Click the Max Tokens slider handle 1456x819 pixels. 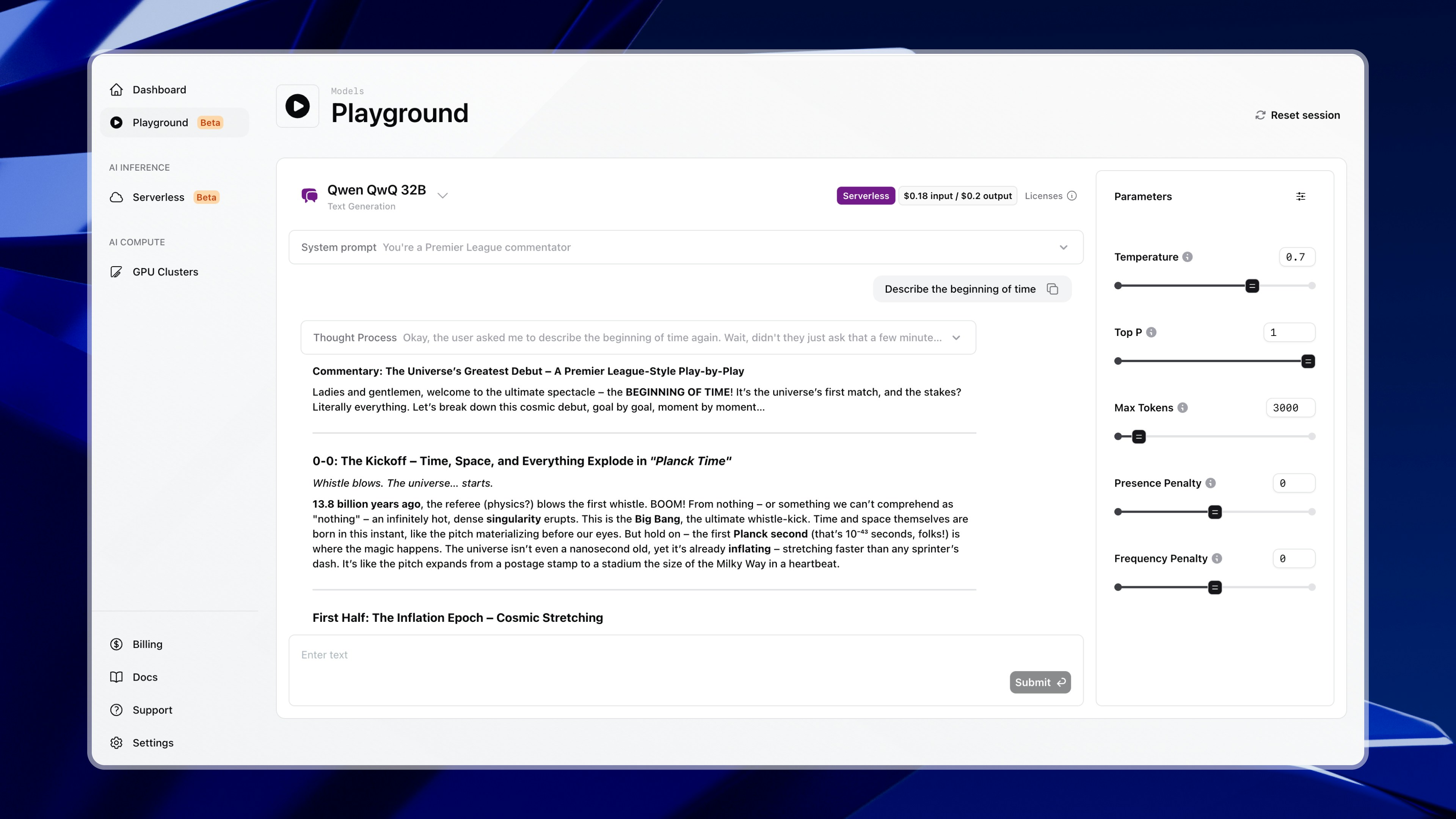click(1139, 436)
